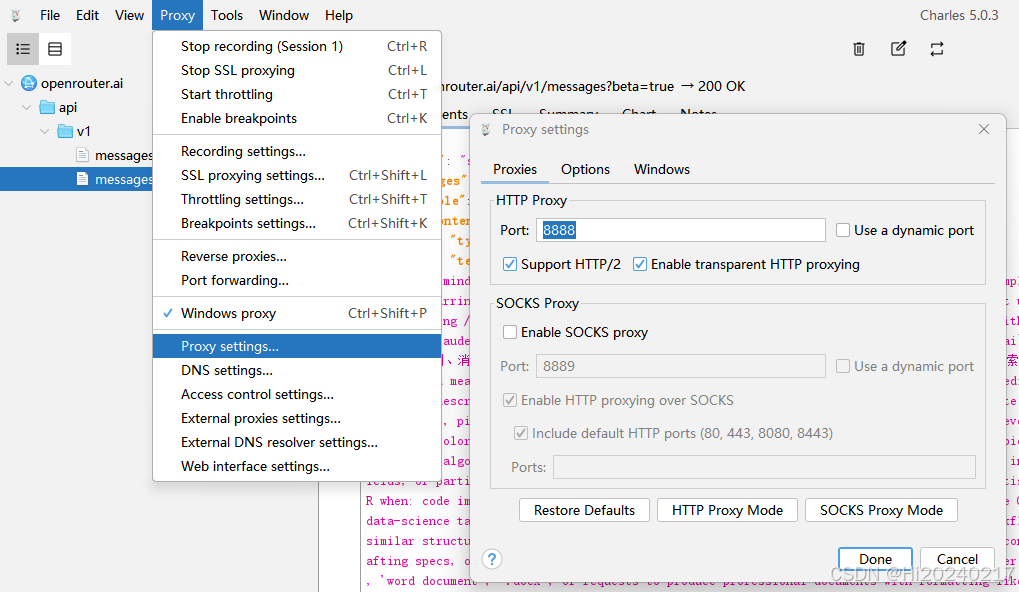The width and height of the screenshot is (1019, 592).
Task: Select the api folder icon
Action: click(47, 107)
